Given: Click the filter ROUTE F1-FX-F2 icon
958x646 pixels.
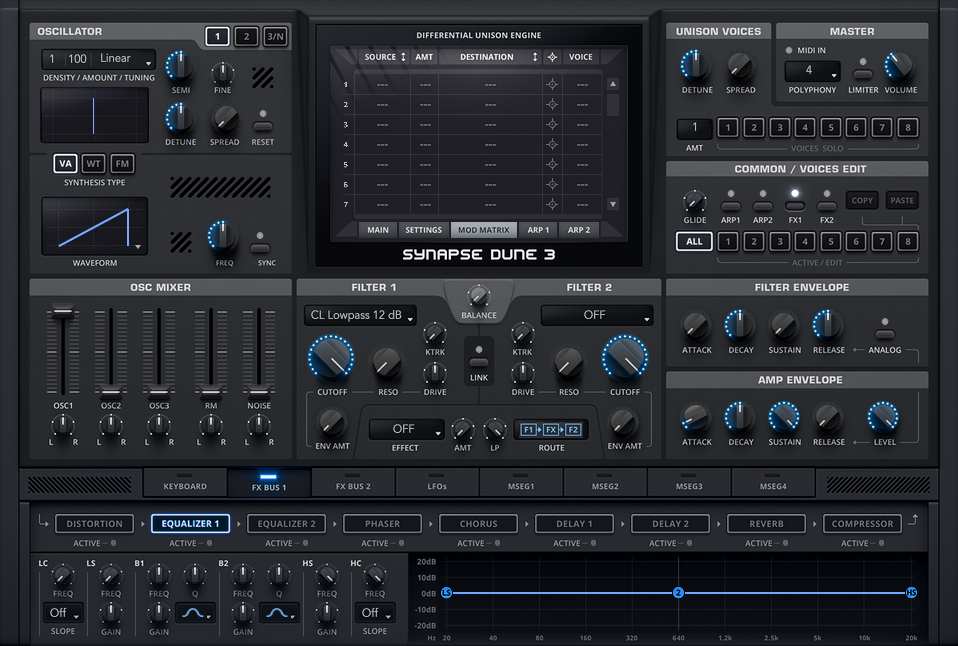Looking at the screenshot, I should tap(551, 430).
